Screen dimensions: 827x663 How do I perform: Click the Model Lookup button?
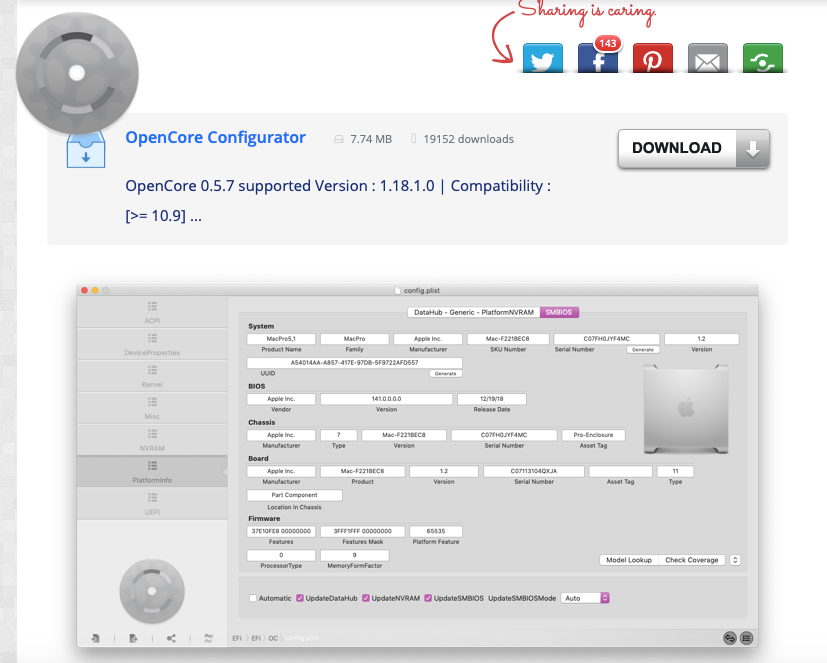(x=629, y=560)
